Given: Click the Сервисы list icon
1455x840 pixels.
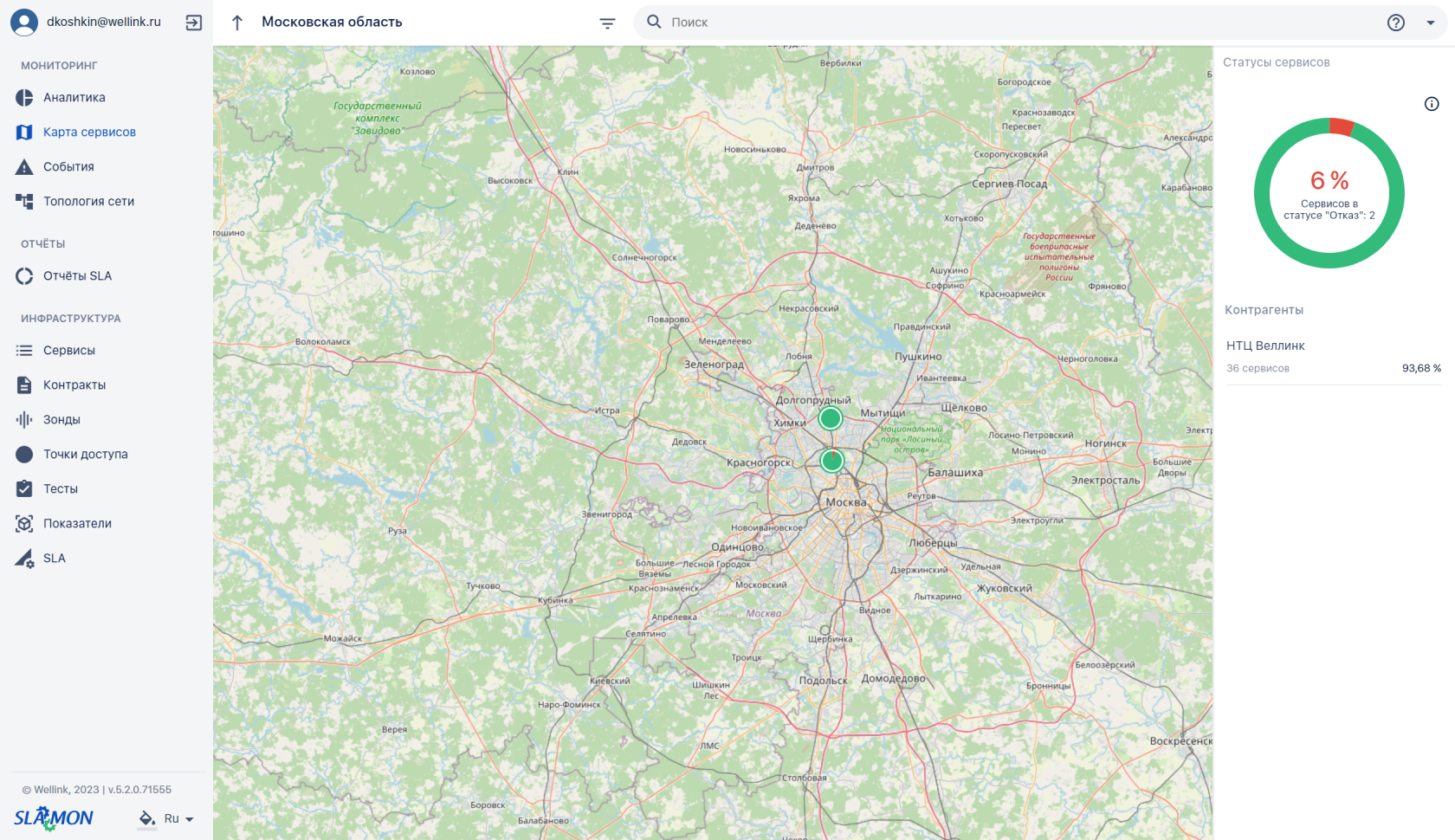Looking at the screenshot, I should 24,351.
